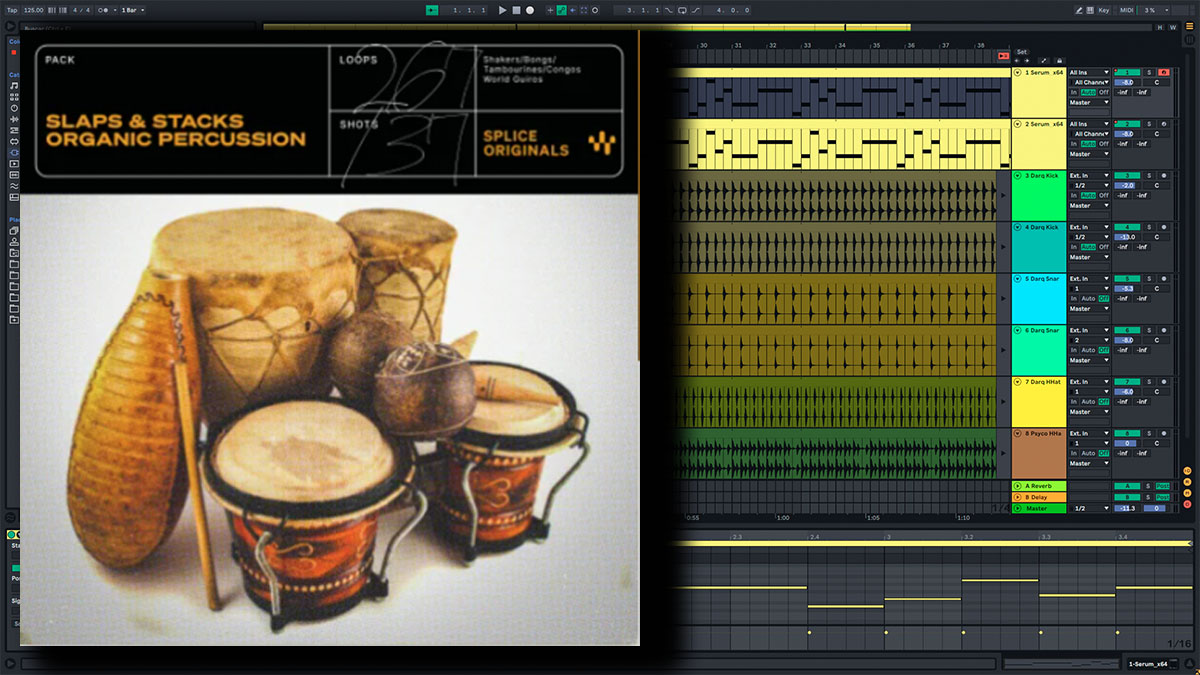Arm the 8 Psyco HHa track
Image resolution: width=1200 pixels, height=675 pixels.
point(1163,434)
